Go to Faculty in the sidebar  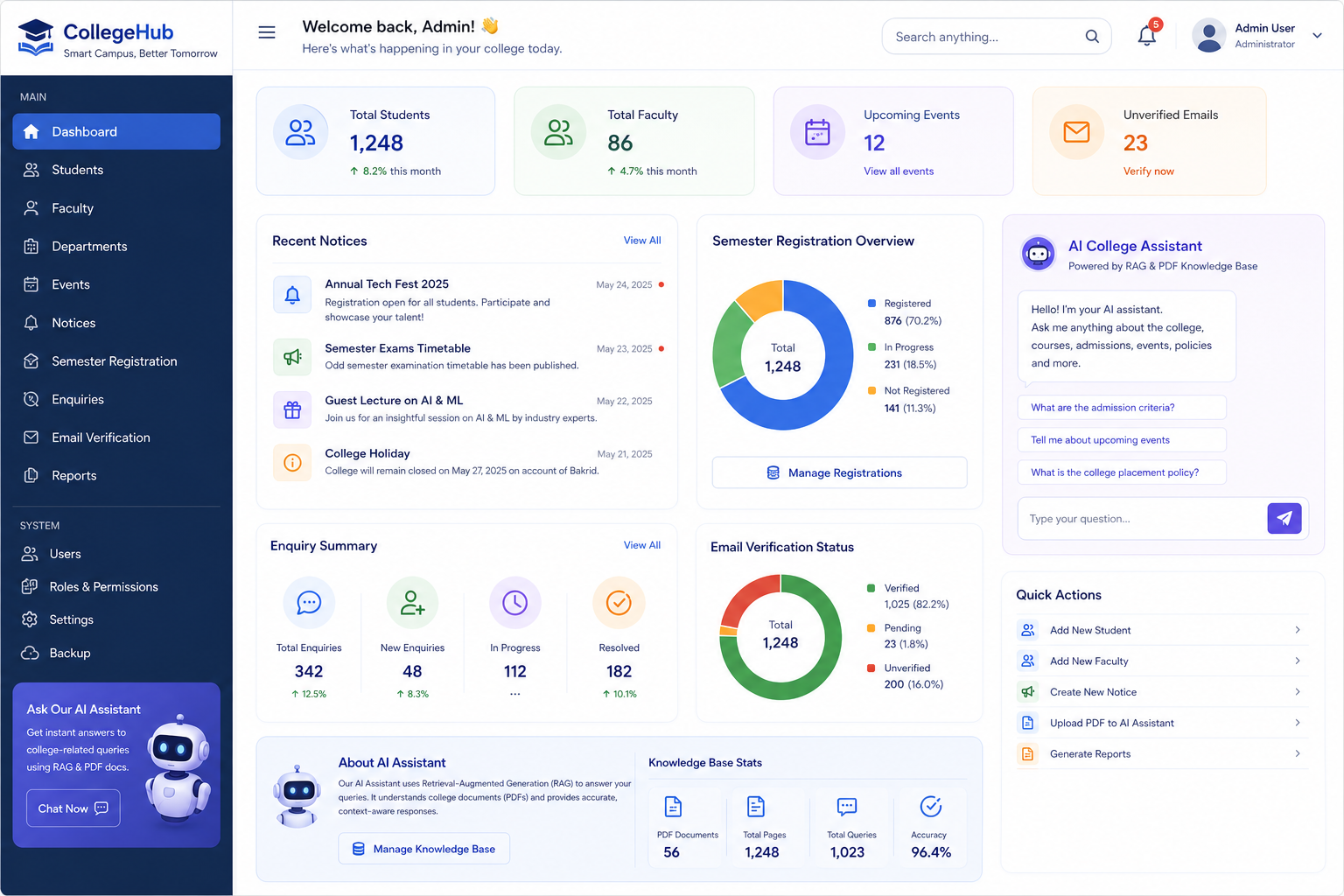tap(116, 208)
